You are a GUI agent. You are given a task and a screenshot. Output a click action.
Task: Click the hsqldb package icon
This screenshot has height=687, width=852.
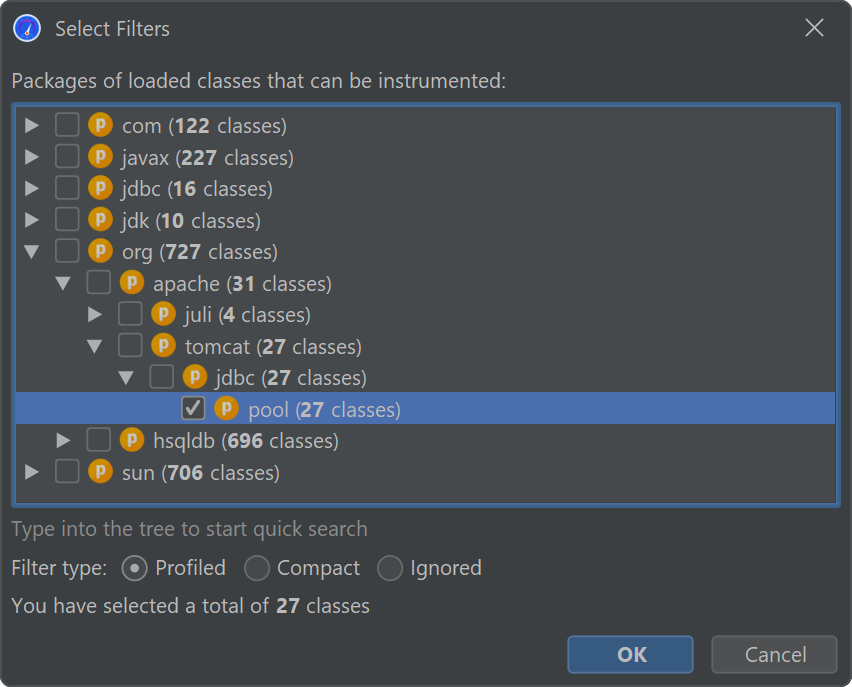click(131, 440)
